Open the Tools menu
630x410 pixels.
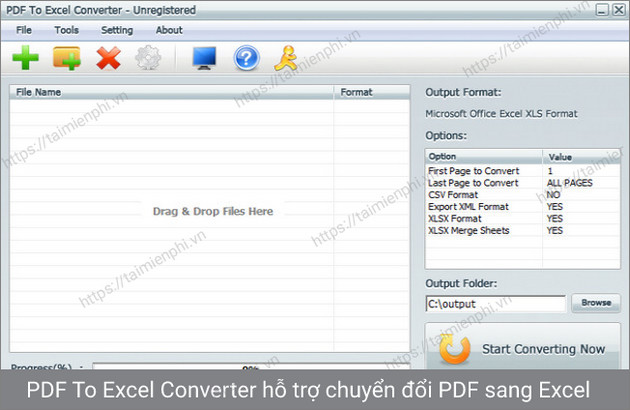coord(67,30)
